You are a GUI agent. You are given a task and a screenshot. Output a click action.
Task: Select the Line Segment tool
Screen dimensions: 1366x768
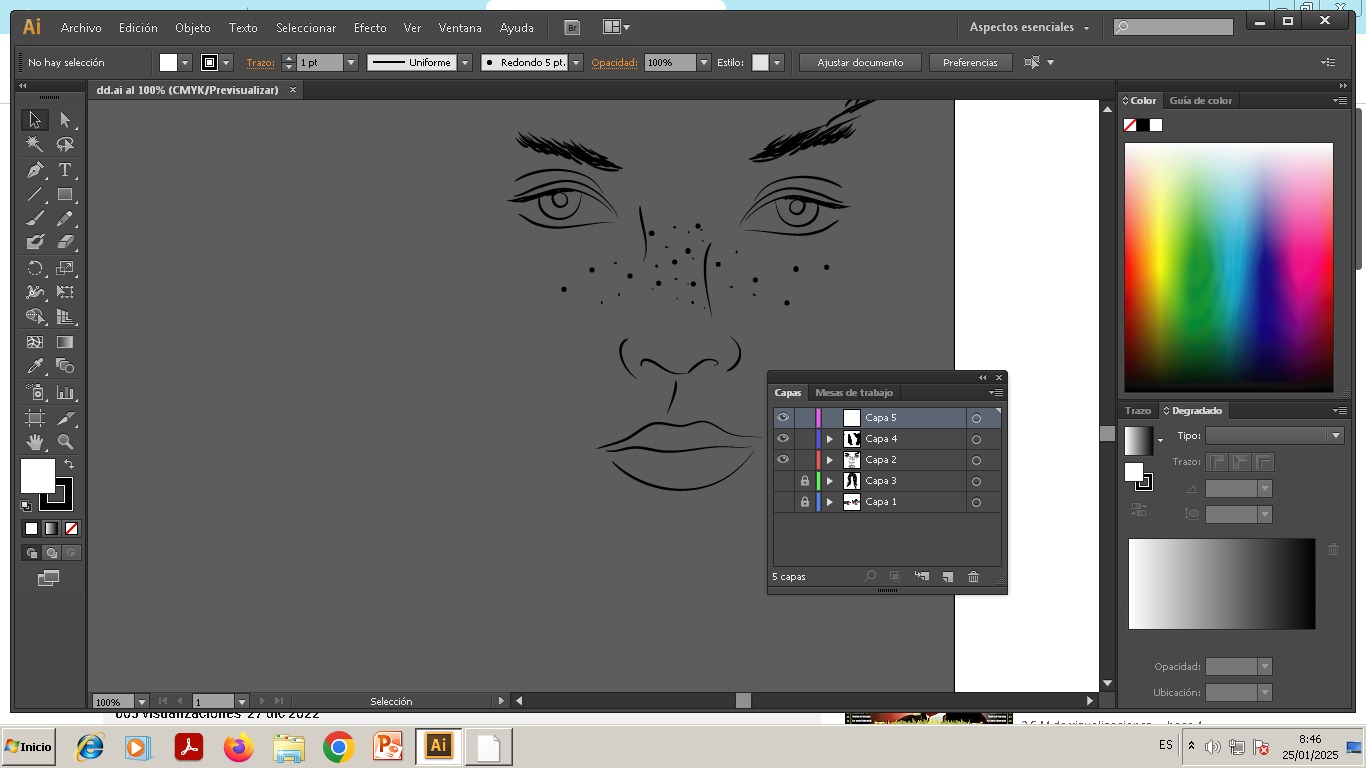[x=35, y=194]
